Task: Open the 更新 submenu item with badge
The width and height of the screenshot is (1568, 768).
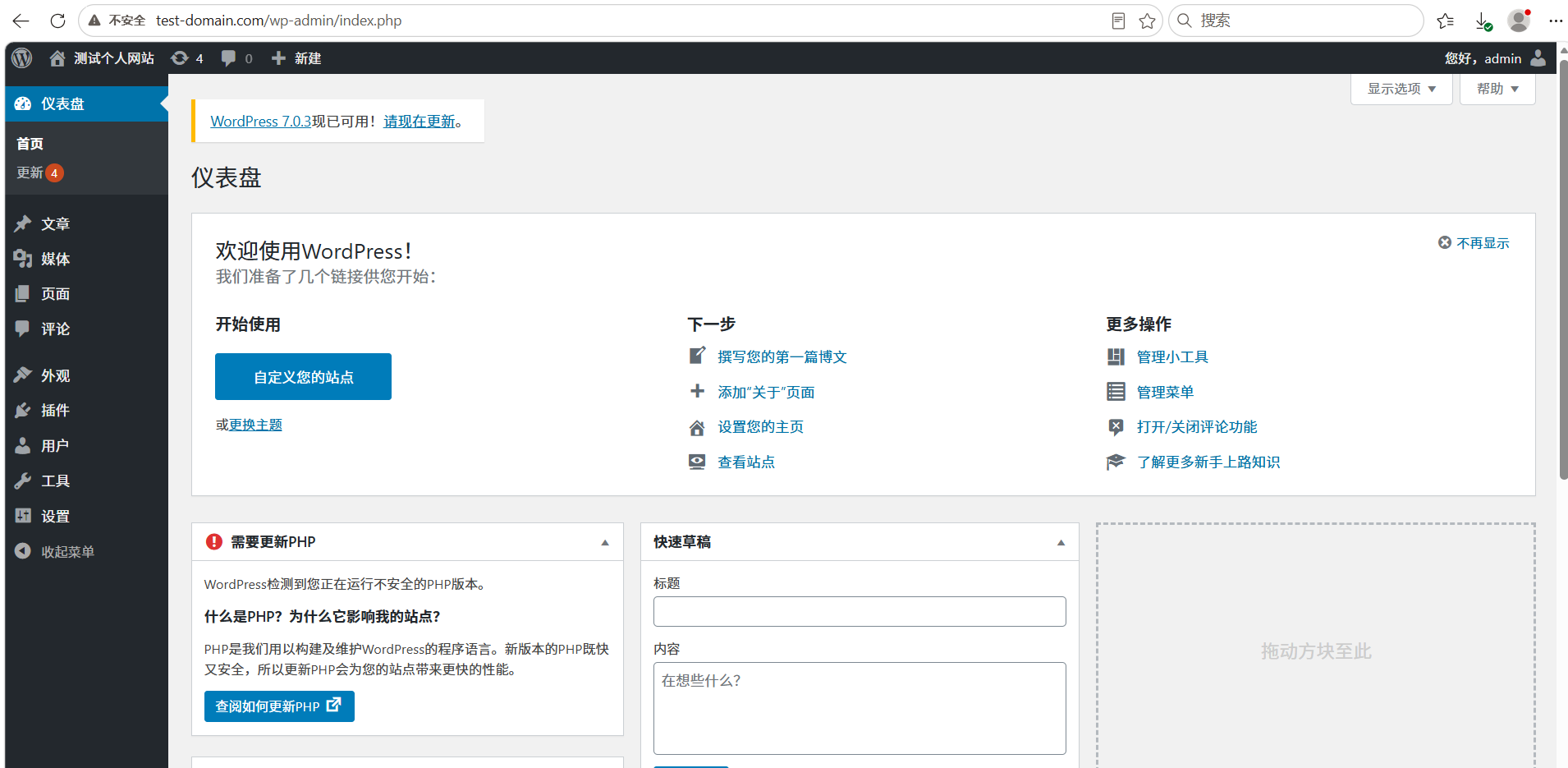Action: [x=40, y=172]
